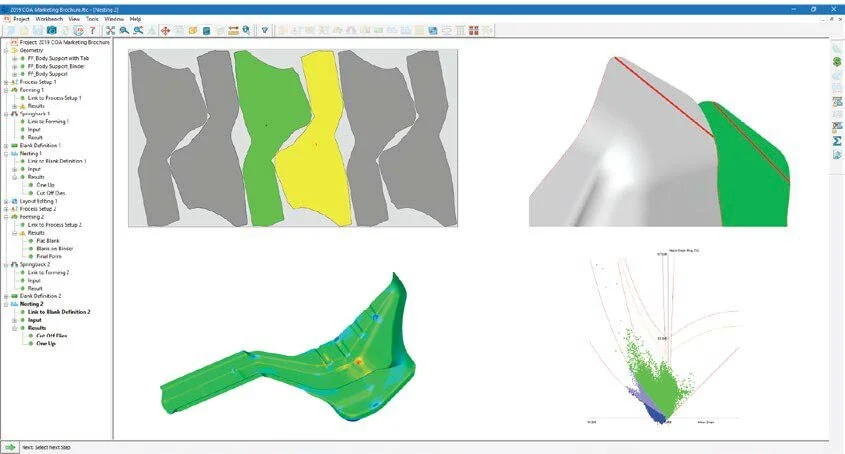
Task: Click the globe with magnifier toolbar icon
Action: 246,31
